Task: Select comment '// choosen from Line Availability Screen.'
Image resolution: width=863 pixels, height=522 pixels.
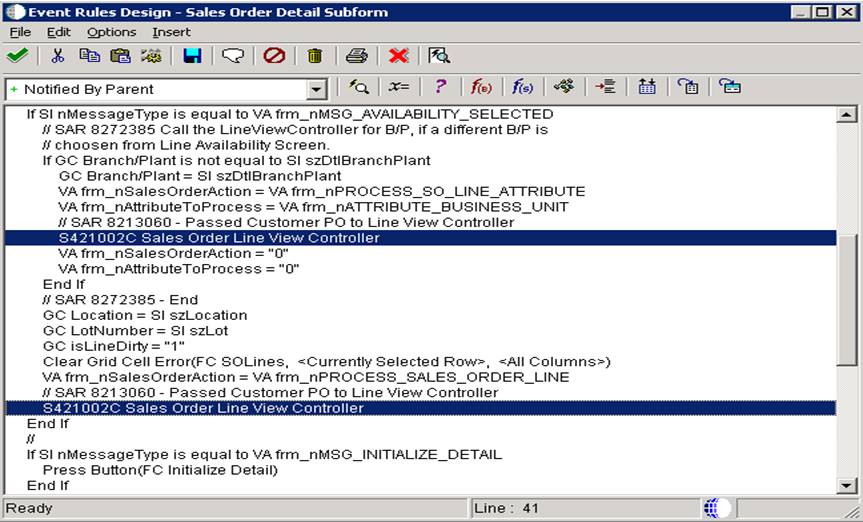Action: pos(186,145)
